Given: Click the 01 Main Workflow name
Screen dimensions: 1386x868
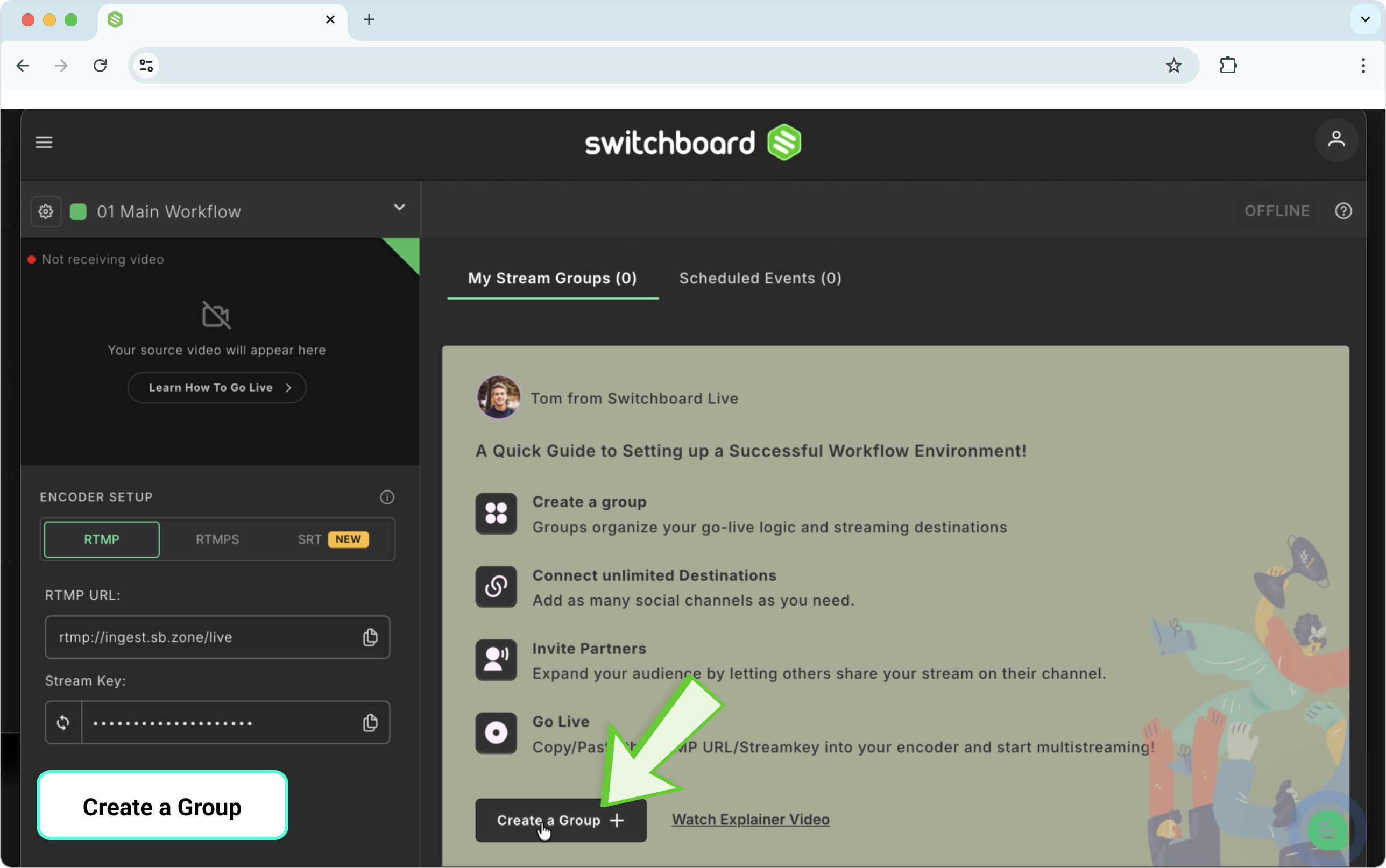Looking at the screenshot, I should pyautogui.click(x=169, y=212).
